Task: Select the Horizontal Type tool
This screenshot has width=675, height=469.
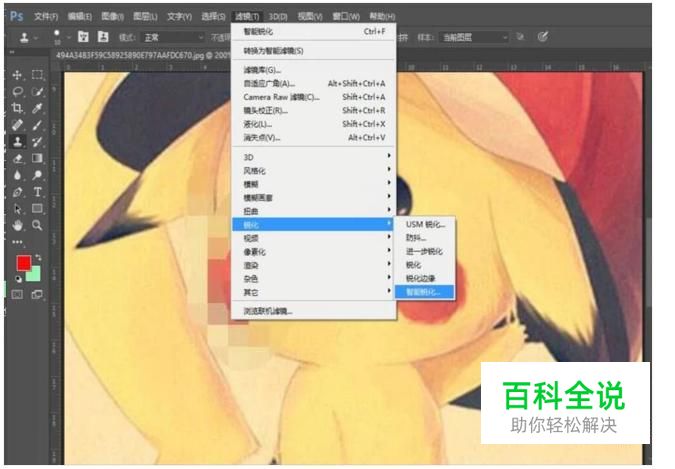Action: (x=37, y=192)
